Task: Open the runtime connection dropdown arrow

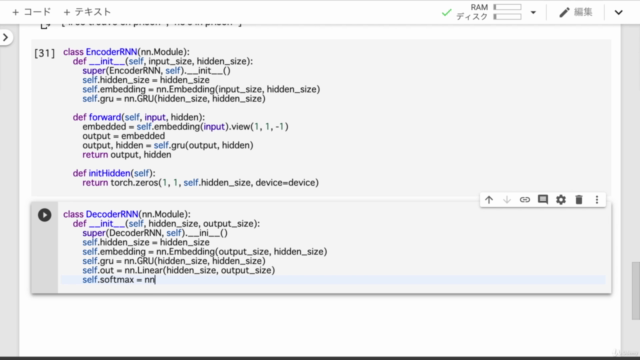Action: 533,12
